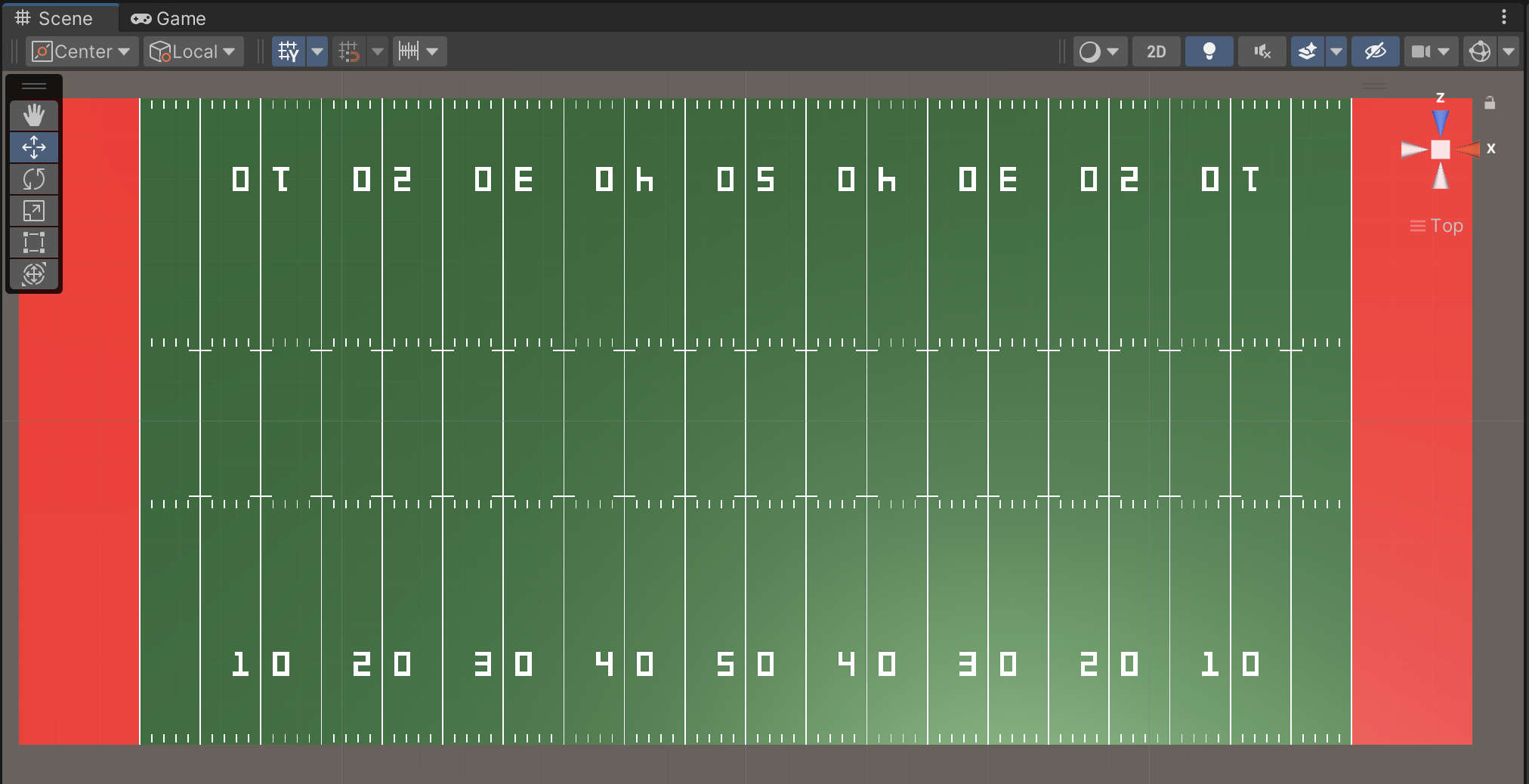
Task: Open the scene view more options menu
Action: (x=1503, y=17)
